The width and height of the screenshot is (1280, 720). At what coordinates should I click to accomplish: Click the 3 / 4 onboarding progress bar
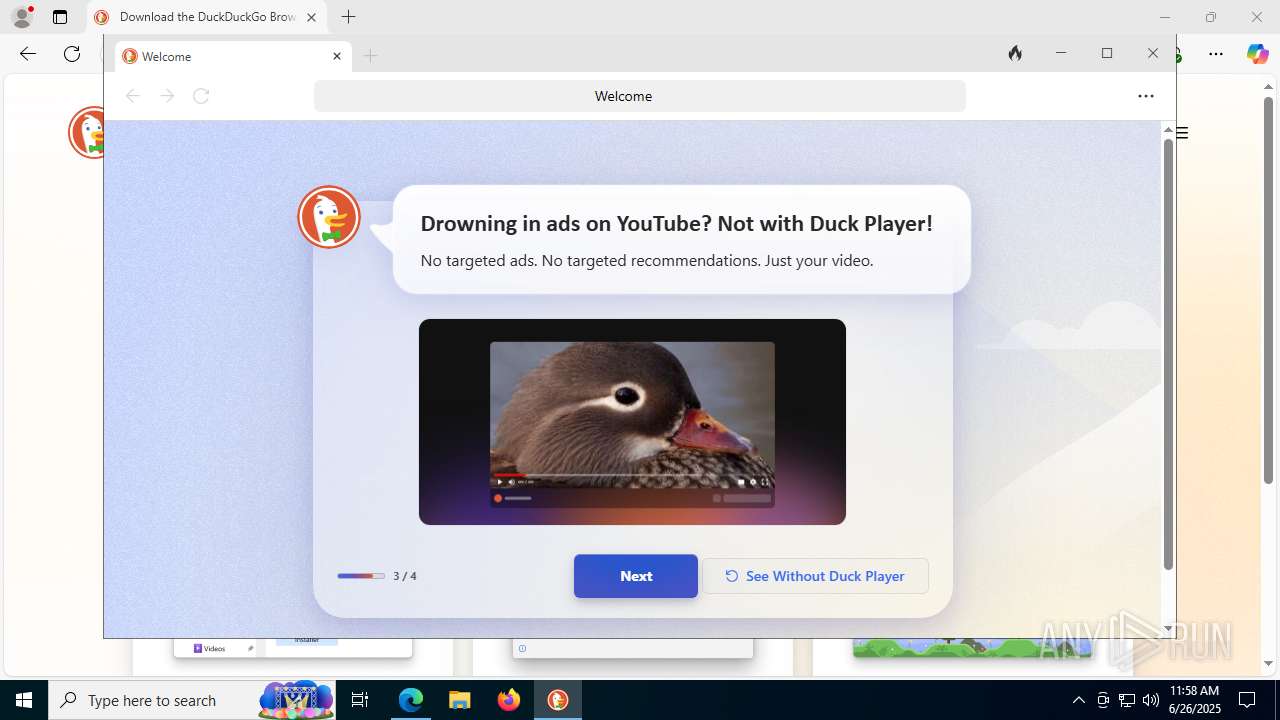pyautogui.click(x=361, y=576)
